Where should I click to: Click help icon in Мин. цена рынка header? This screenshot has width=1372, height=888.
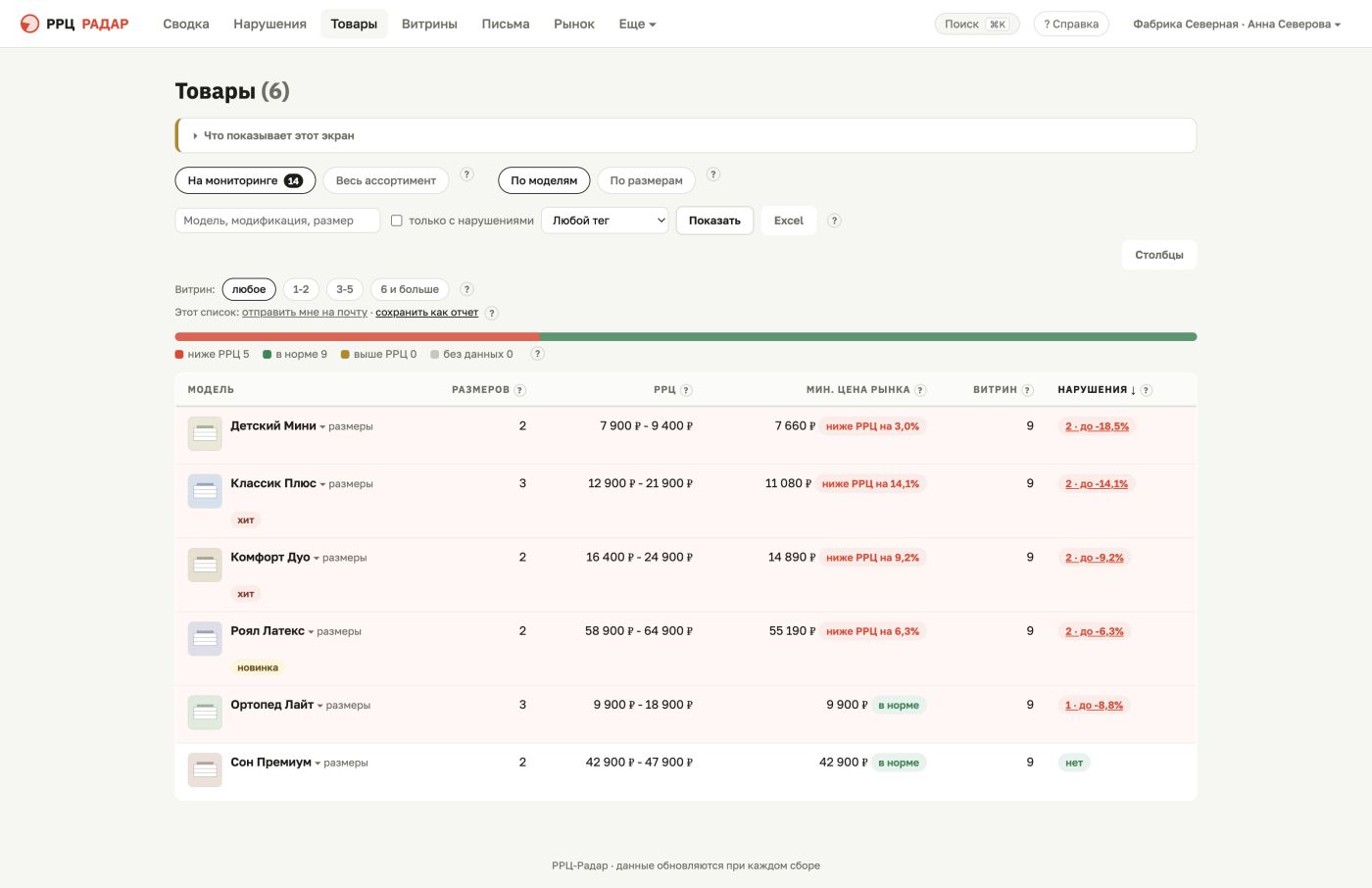[x=920, y=390]
